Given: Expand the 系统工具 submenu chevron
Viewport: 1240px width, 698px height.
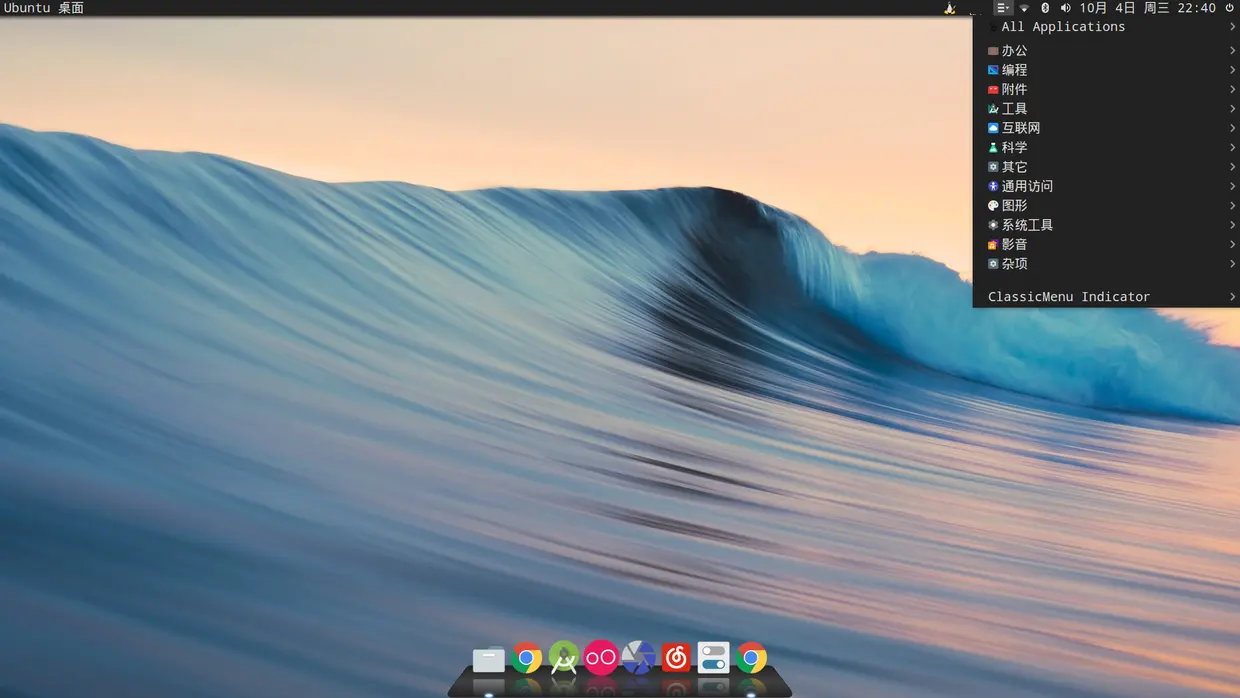Looking at the screenshot, I should coord(1233,225).
